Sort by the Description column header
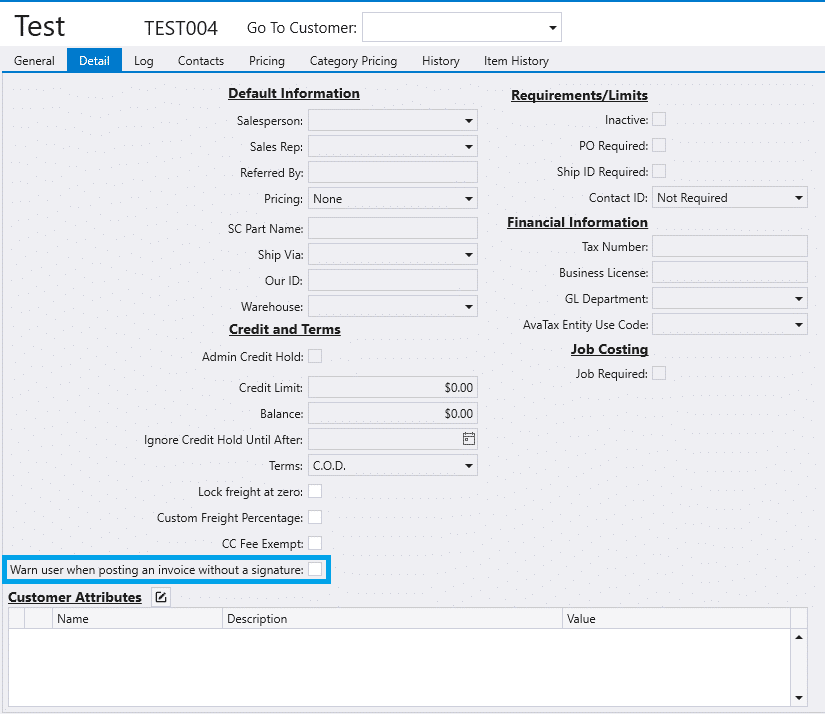This screenshot has height=714, width=825. click(x=392, y=619)
